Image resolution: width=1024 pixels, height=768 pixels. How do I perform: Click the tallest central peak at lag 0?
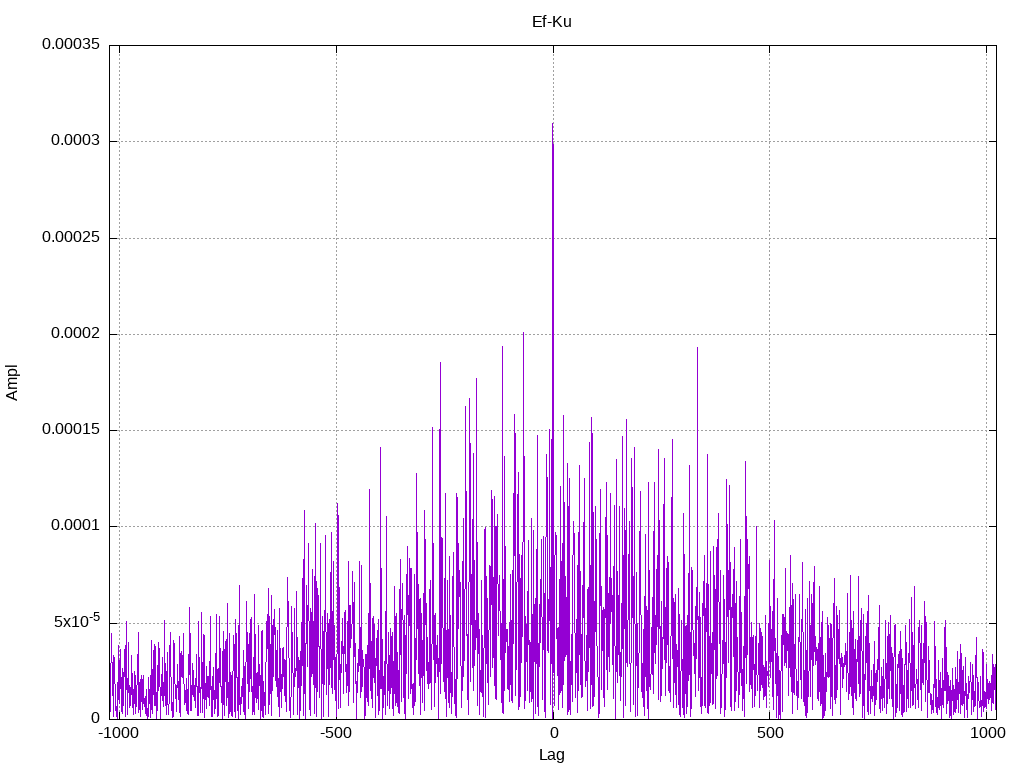[552, 124]
